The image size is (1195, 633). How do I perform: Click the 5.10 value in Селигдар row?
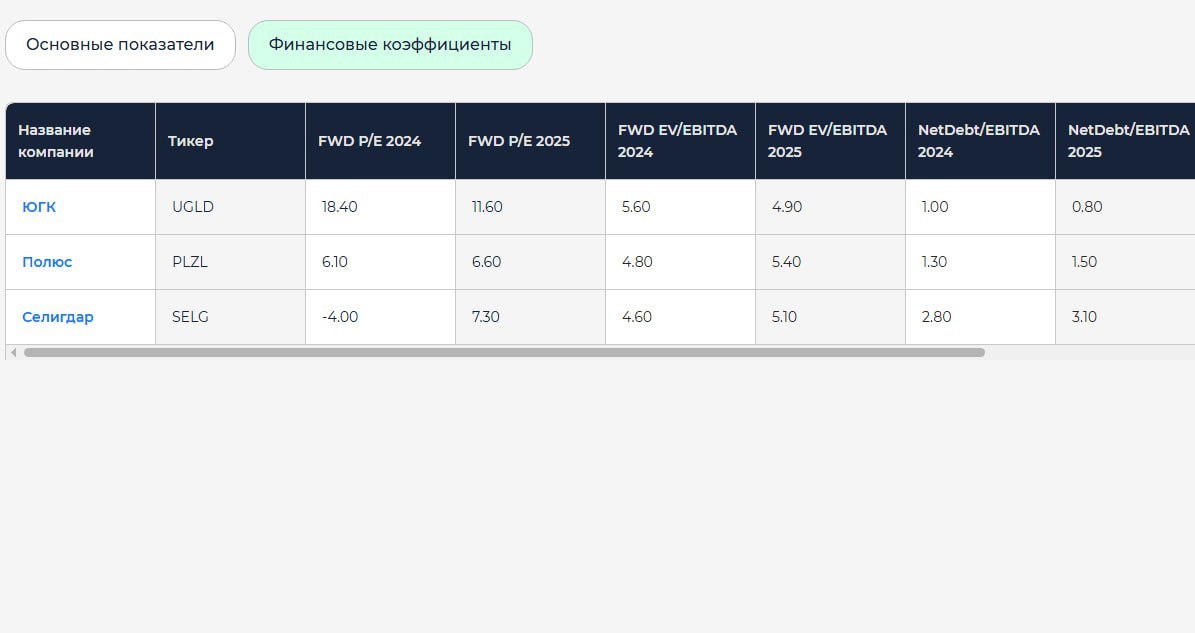[x=784, y=317]
